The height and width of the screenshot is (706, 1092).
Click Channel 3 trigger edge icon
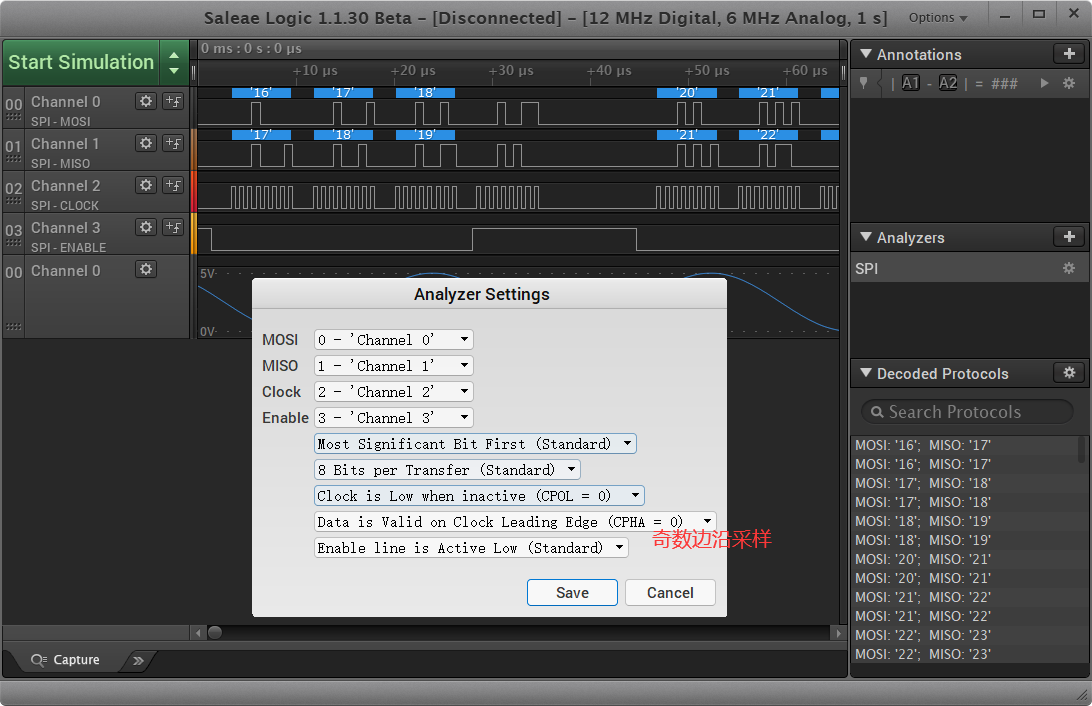coord(173,227)
